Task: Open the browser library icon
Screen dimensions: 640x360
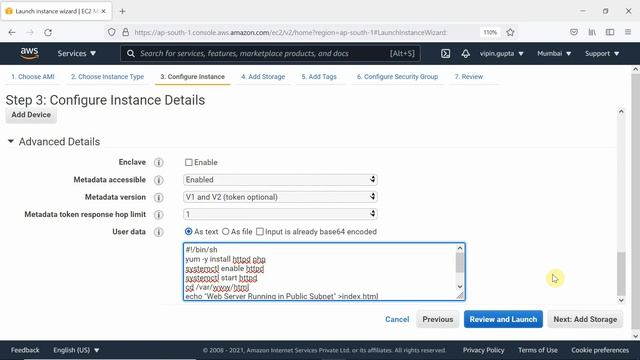Action: [x=592, y=32]
